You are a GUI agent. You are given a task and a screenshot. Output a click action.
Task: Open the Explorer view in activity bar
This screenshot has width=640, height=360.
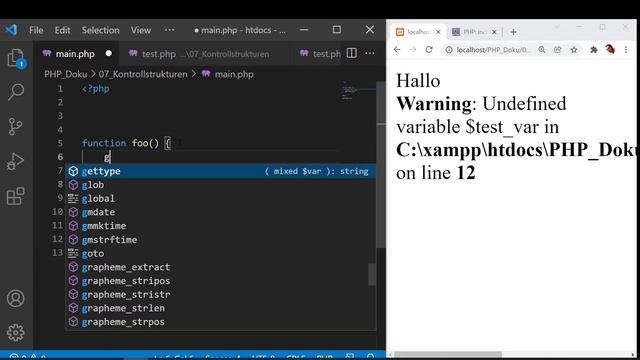(16, 58)
